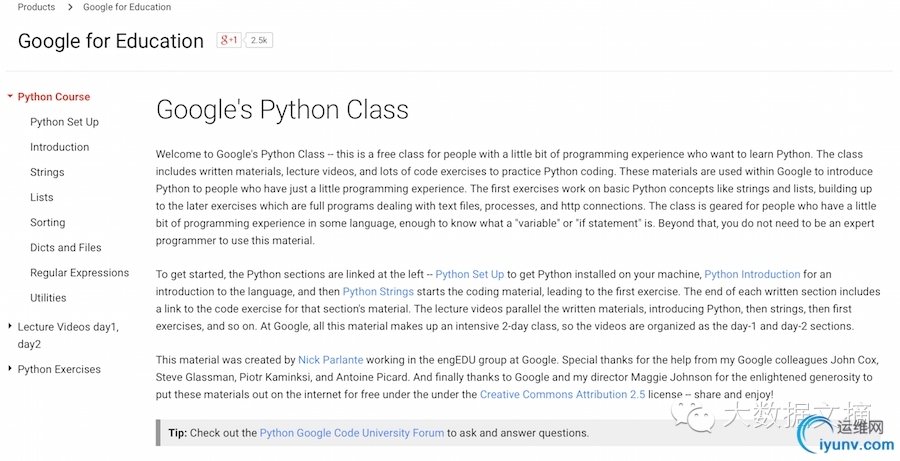This screenshot has height=461, width=900.
Task: Expand the Python Exercises section arrow
Action: (10, 369)
